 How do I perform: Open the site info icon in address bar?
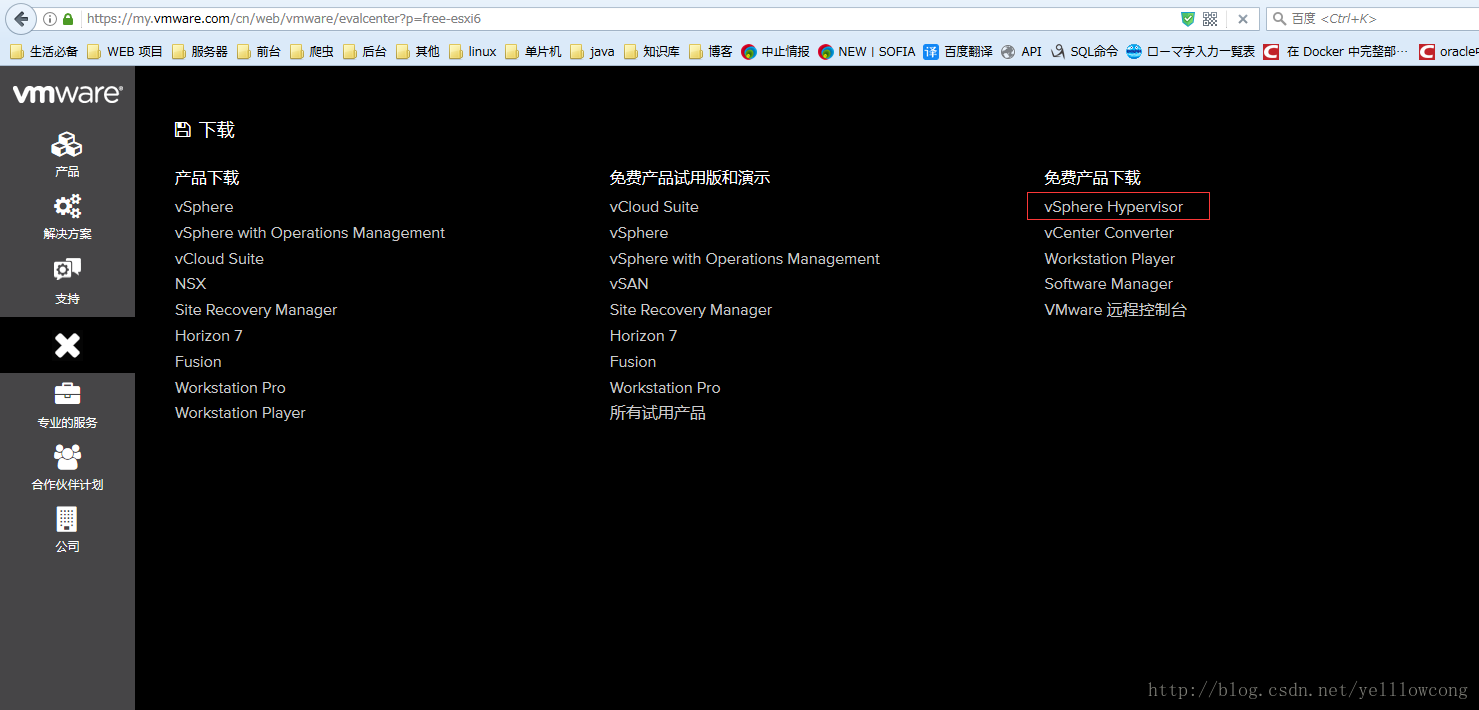pyautogui.click(x=50, y=19)
